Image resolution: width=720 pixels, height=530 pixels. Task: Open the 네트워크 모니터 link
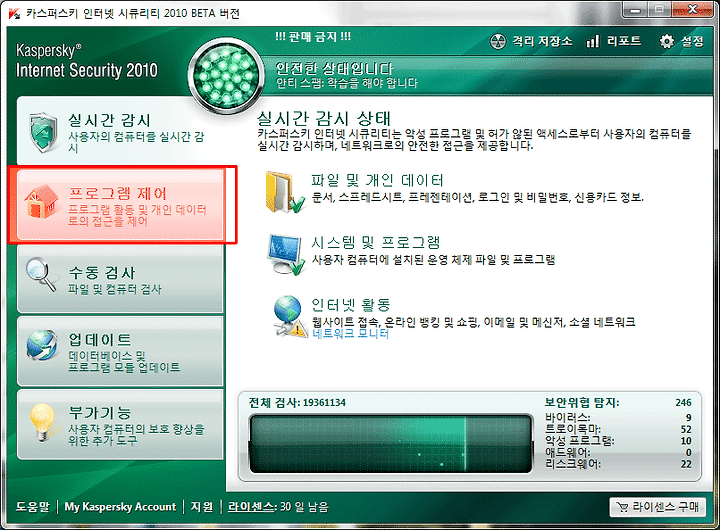tap(350, 333)
